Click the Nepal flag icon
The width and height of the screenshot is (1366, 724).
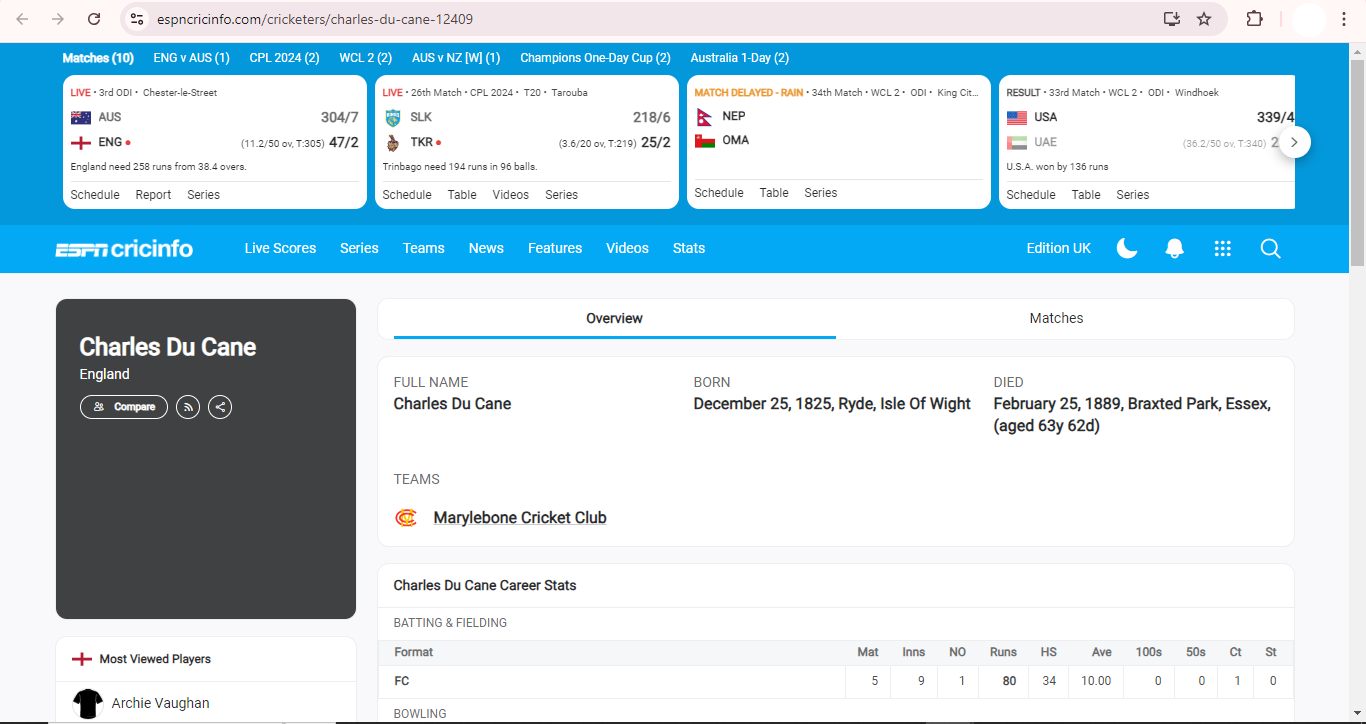coord(704,116)
